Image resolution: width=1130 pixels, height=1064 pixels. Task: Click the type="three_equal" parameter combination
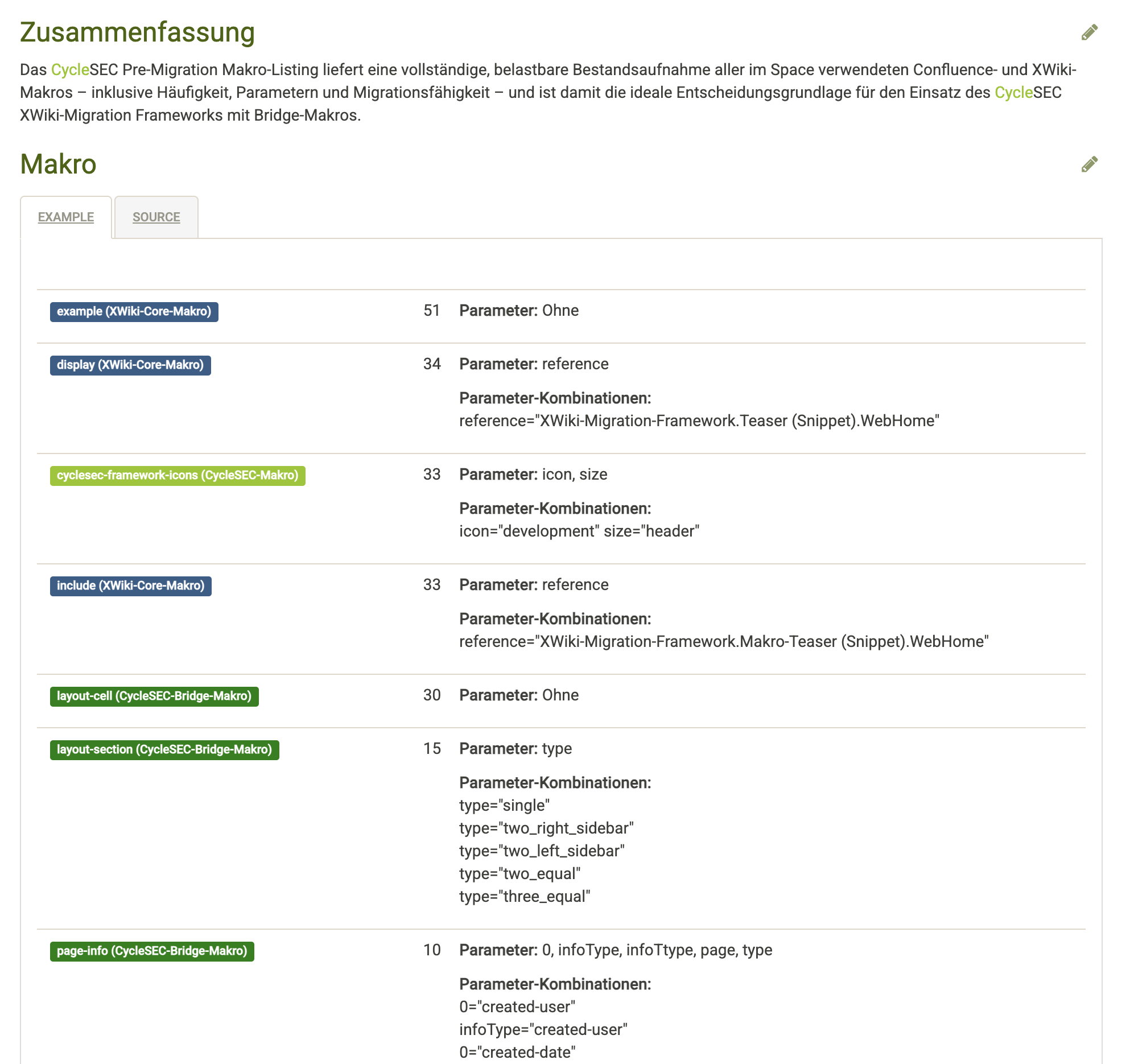click(525, 897)
